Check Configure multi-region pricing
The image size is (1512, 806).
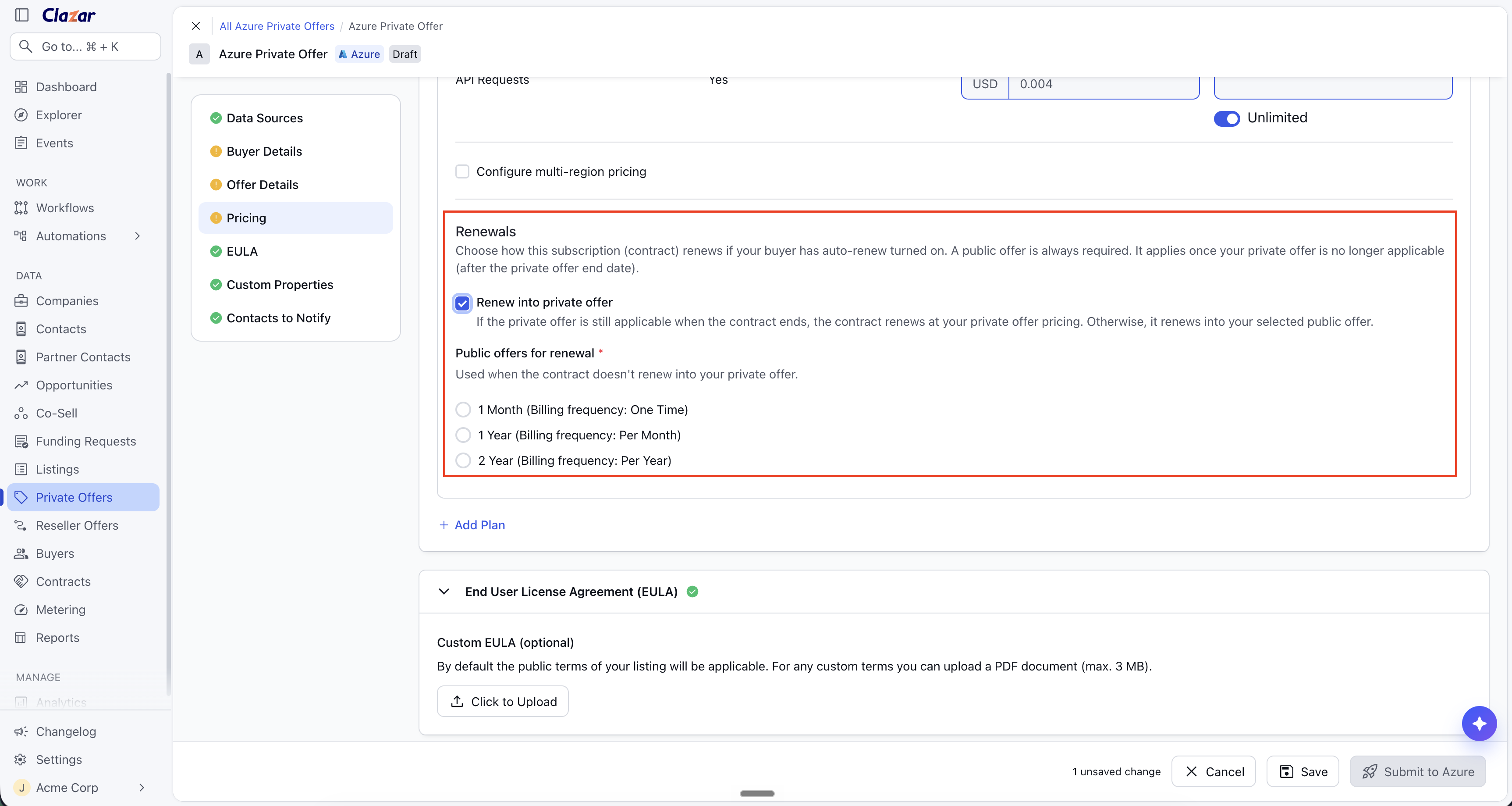click(x=462, y=171)
